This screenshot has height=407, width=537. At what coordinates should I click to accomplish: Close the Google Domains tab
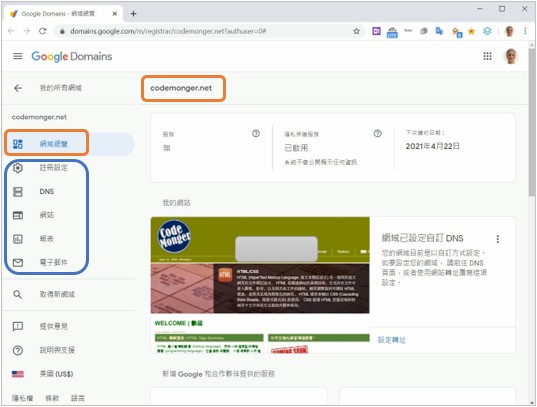pyautogui.click(x=115, y=14)
